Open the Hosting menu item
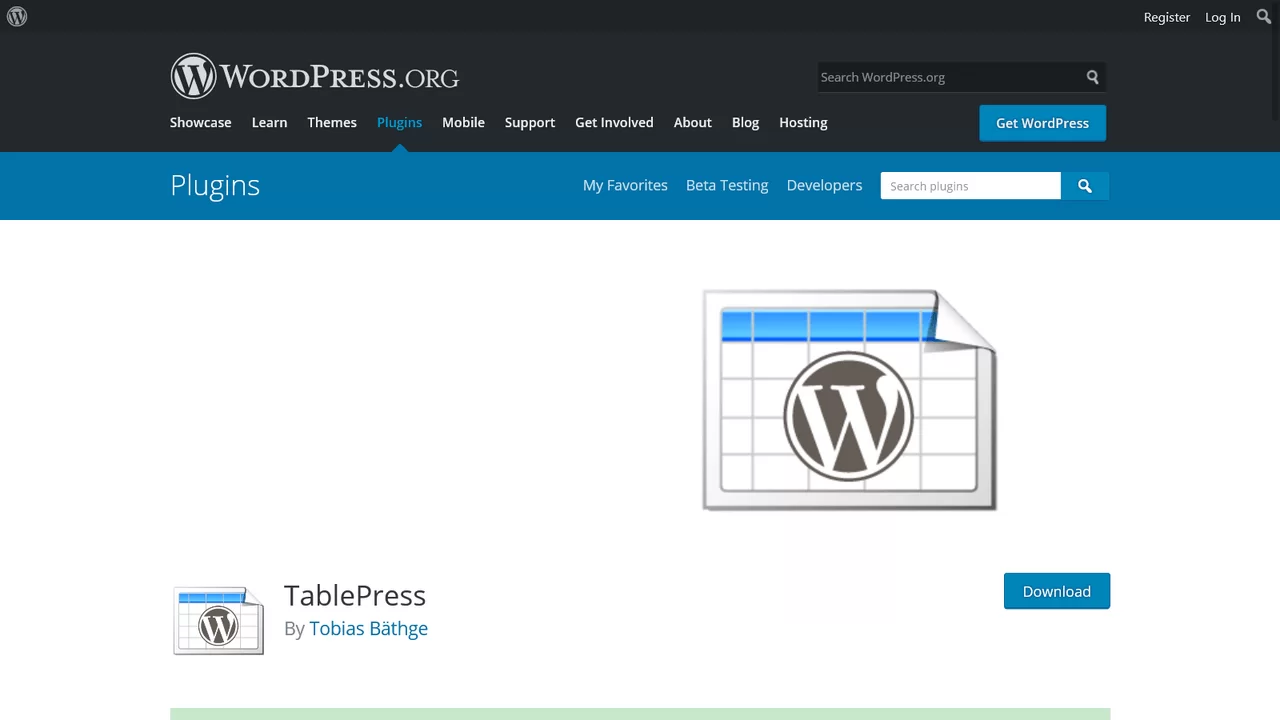This screenshot has width=1280, height=720. [803, 122]
